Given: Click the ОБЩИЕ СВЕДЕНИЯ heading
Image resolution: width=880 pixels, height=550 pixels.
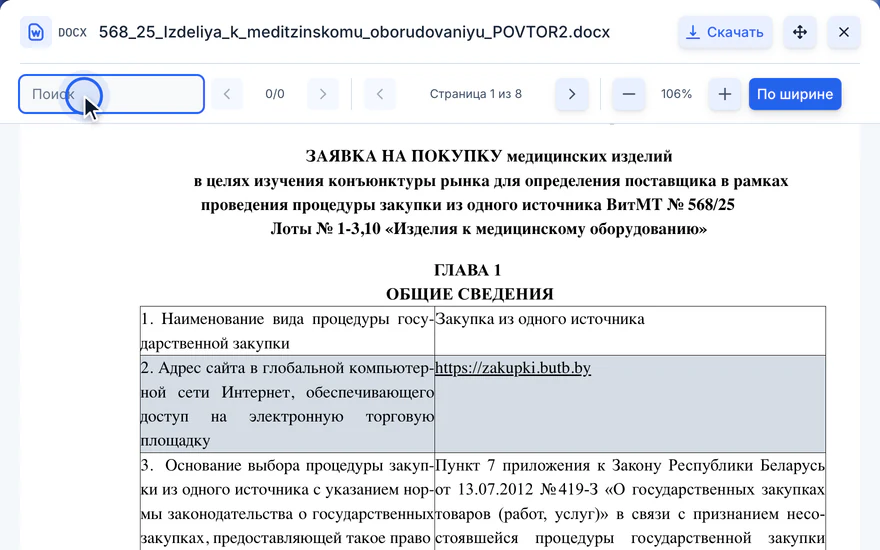Looking at the screenshot, I should pos(470,294).
